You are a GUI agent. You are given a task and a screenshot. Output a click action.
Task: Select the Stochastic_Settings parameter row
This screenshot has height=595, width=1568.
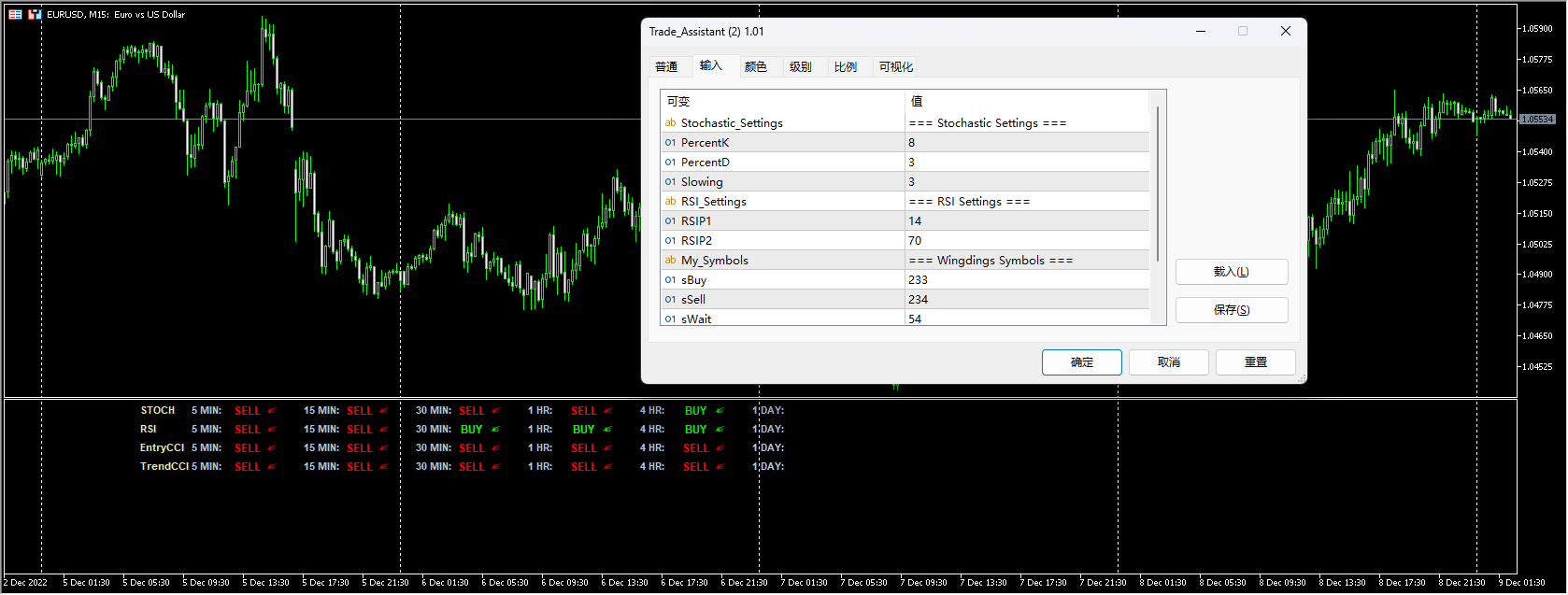pyautogui.click(x=905, y=123)
